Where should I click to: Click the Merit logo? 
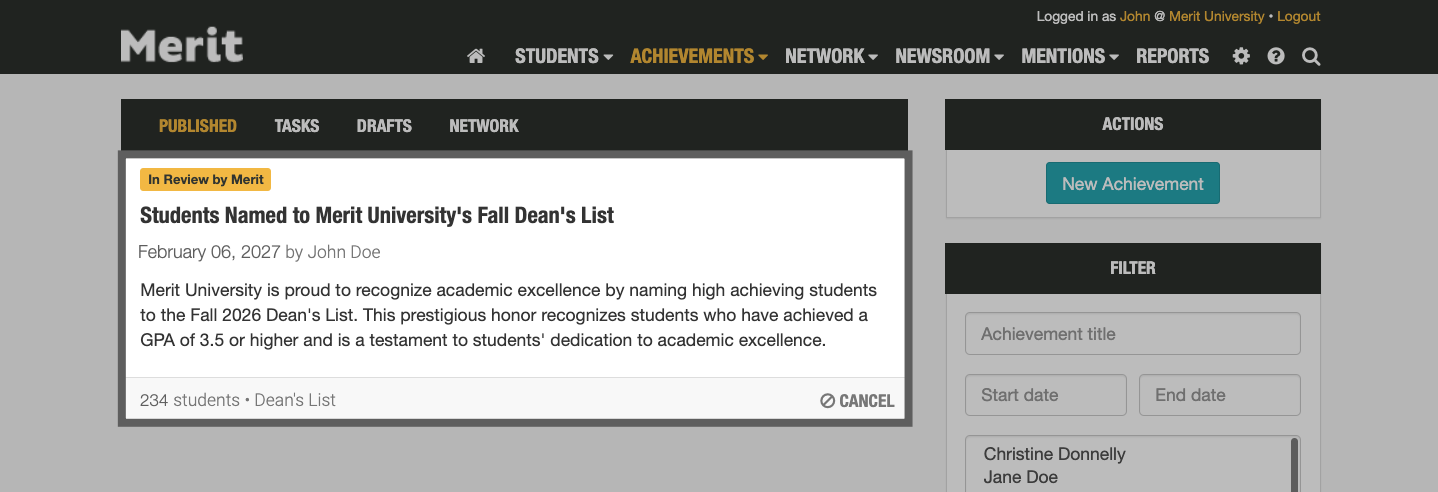[182, 46]
